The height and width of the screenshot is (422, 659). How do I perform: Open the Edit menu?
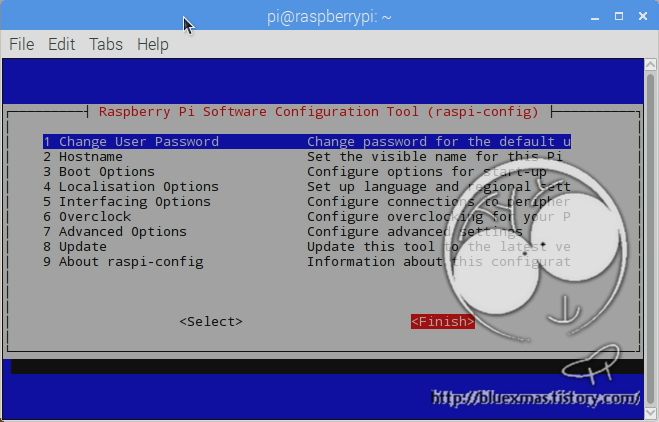tap(61, 44)
